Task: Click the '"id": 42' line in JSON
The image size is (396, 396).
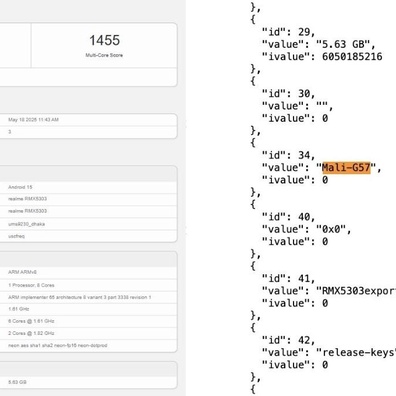Action: coord(288,340)
